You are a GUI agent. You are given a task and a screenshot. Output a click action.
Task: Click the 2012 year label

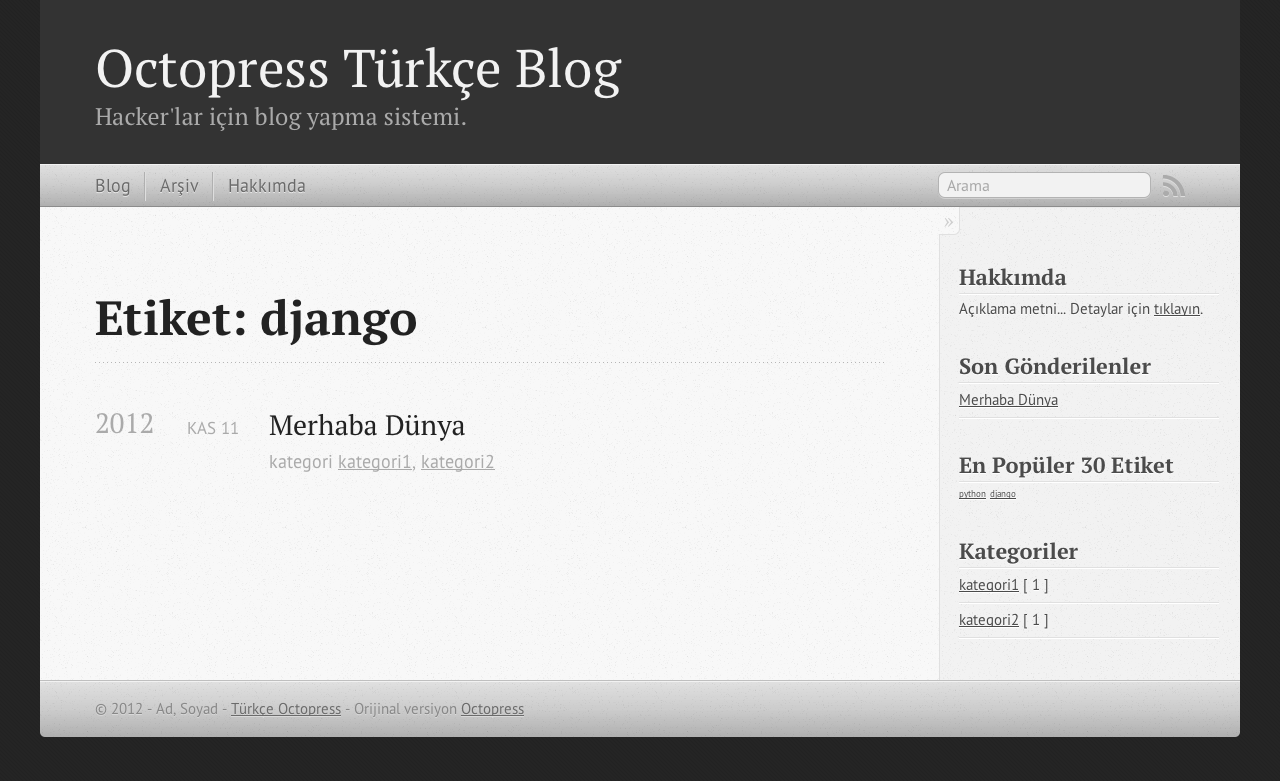point(124,424)
